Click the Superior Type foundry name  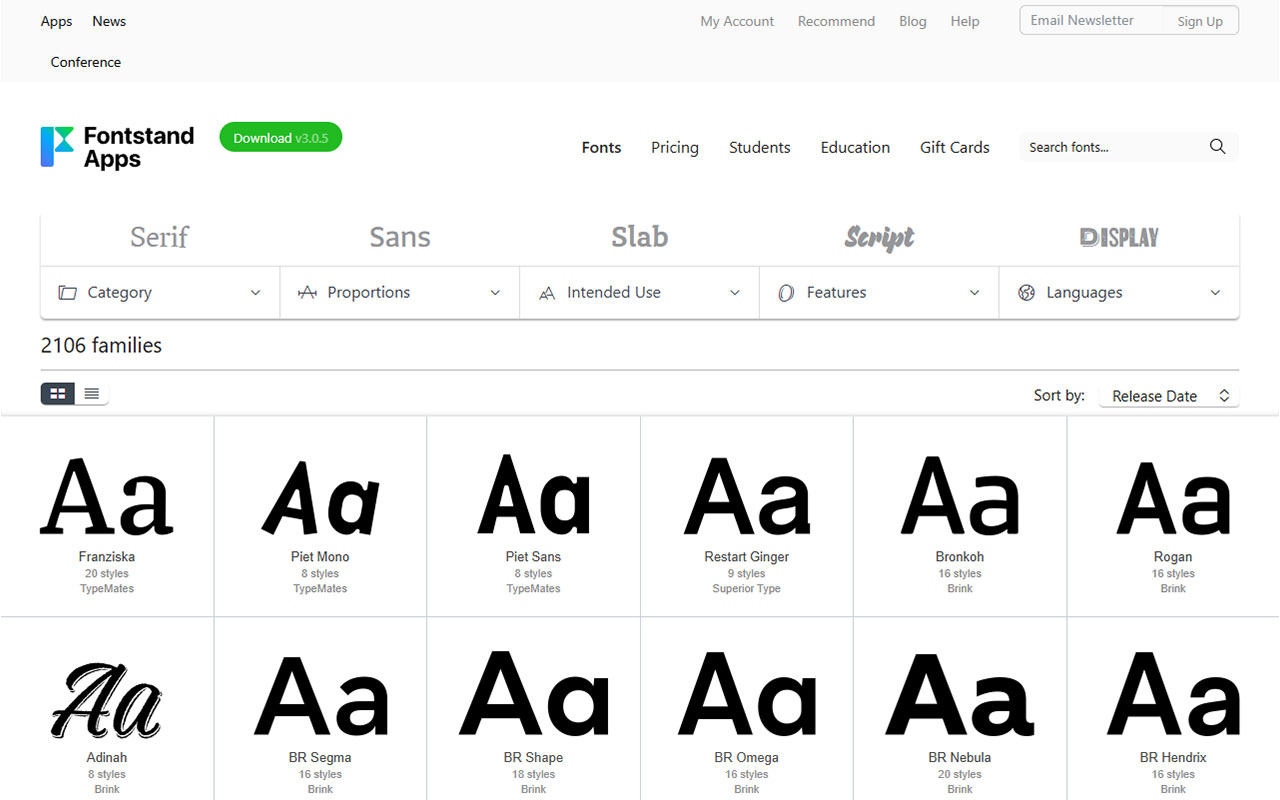[747, 589]
